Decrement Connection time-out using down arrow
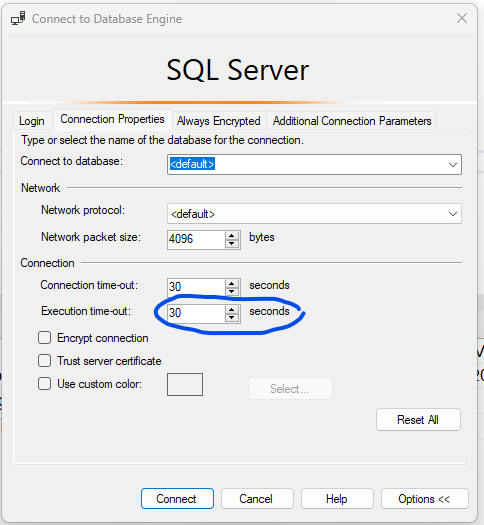This screenshot has width=484, height=525. (232, 292)
